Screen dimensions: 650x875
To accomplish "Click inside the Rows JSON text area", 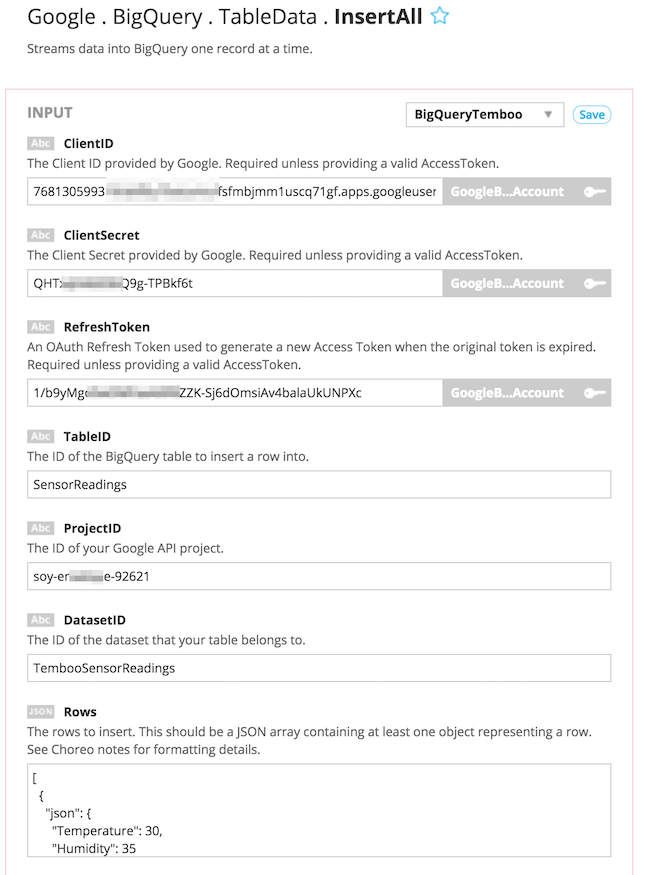I will [x=319, y=810].
